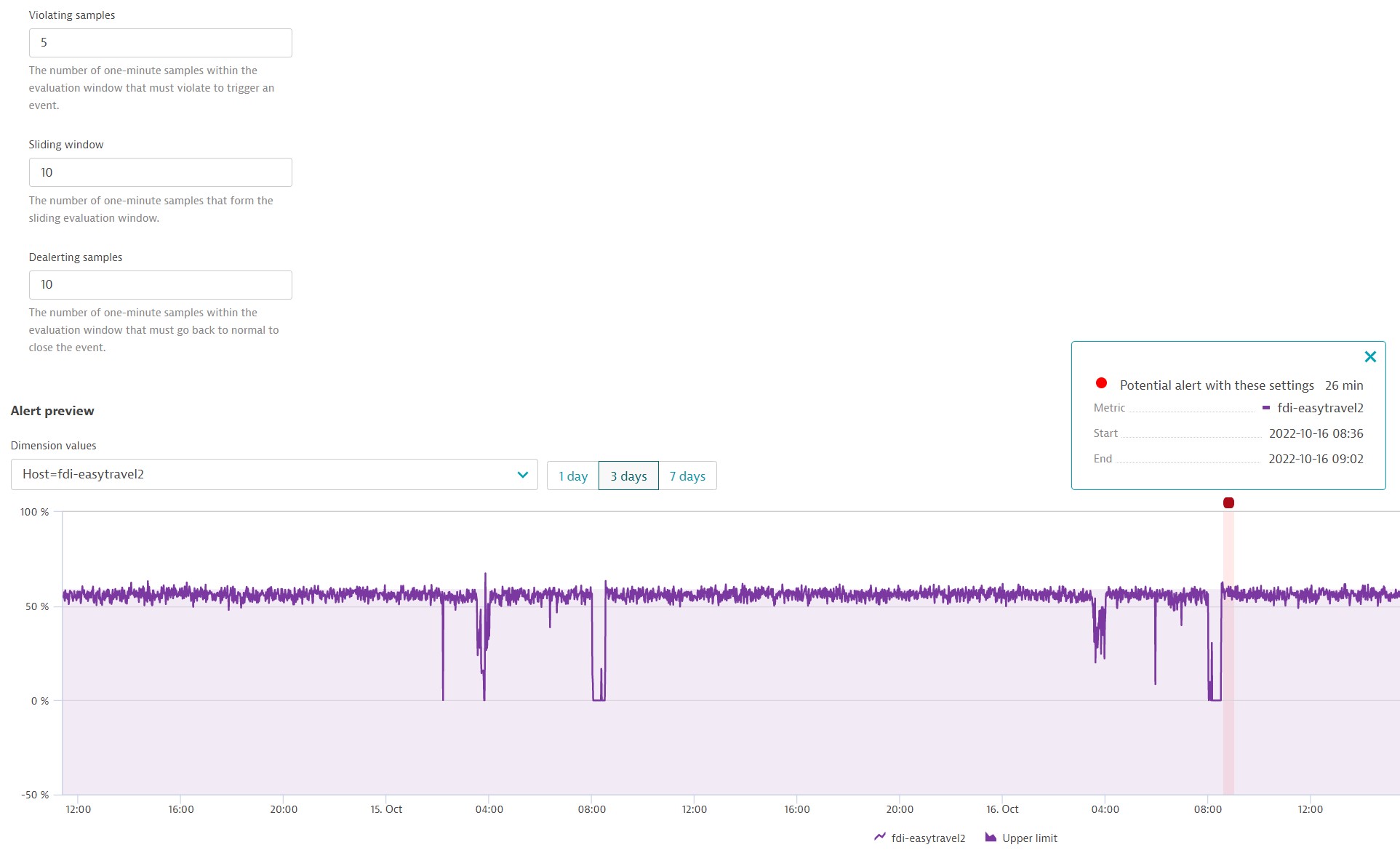Screen dimensions: 1400x866
Task: Focus the Violating samples input field
Action: [x=160, y=43]
